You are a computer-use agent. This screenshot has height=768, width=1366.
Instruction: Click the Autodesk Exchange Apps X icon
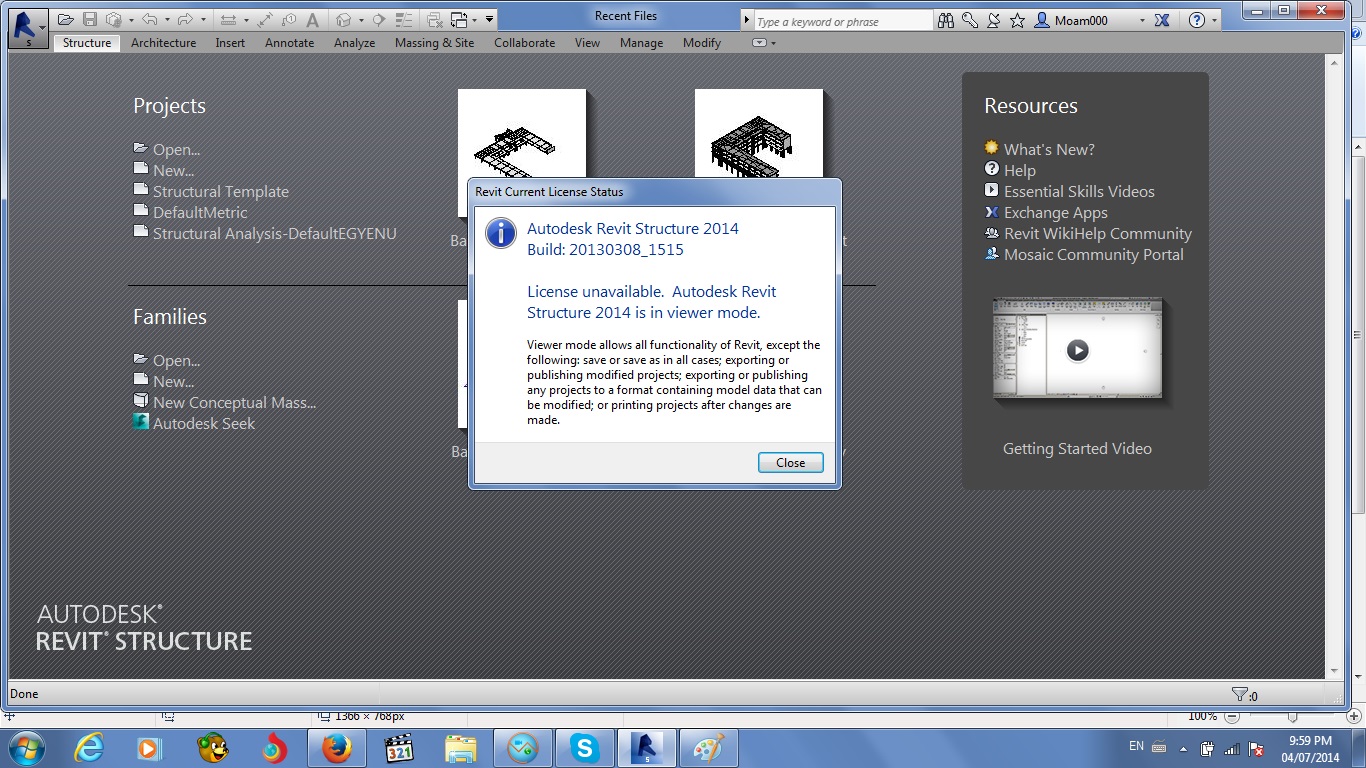click(1162, 20)
